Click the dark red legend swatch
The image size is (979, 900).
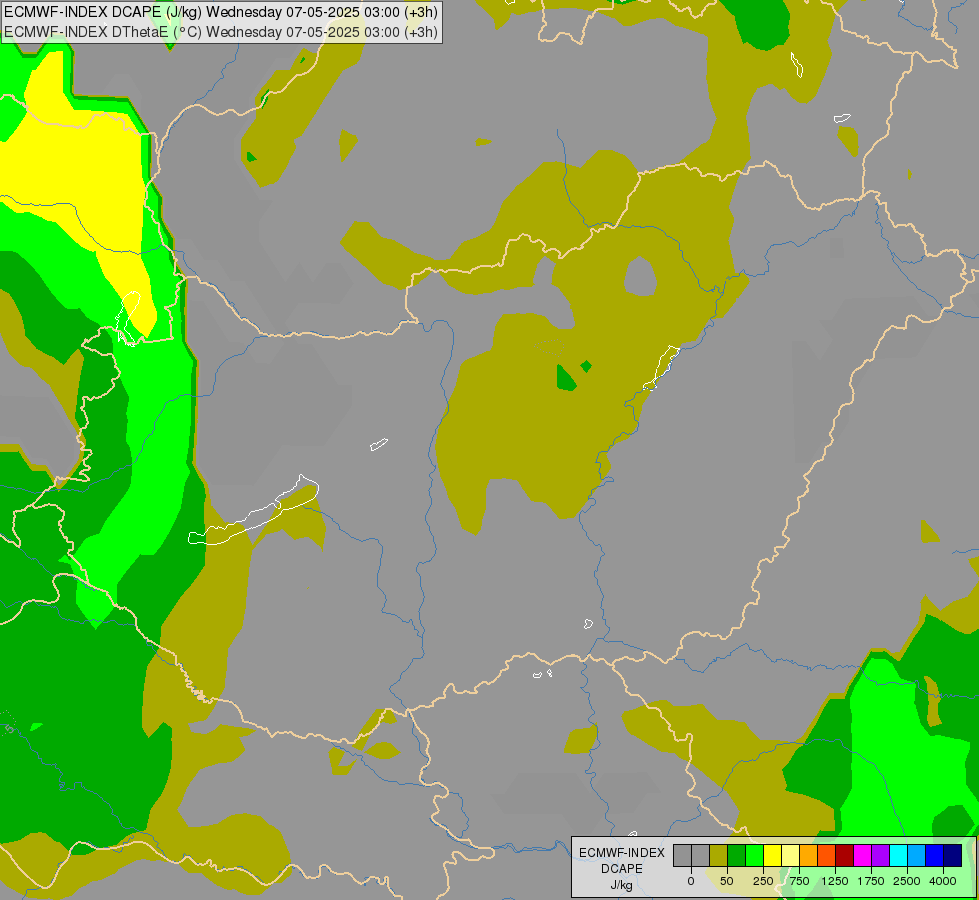click(845, 855)
